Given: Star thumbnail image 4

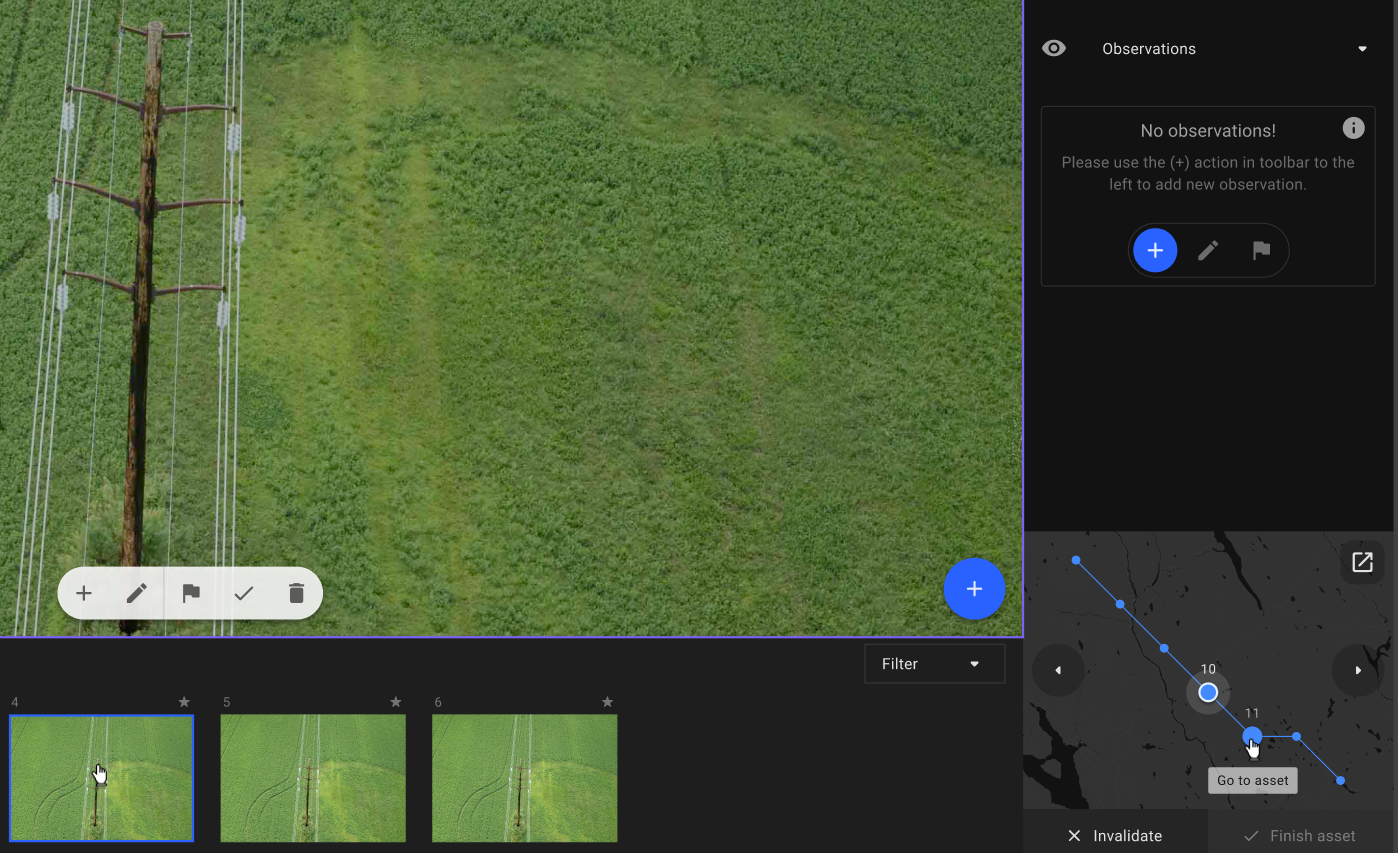Looking at the screenshot, I should [184, 702].
